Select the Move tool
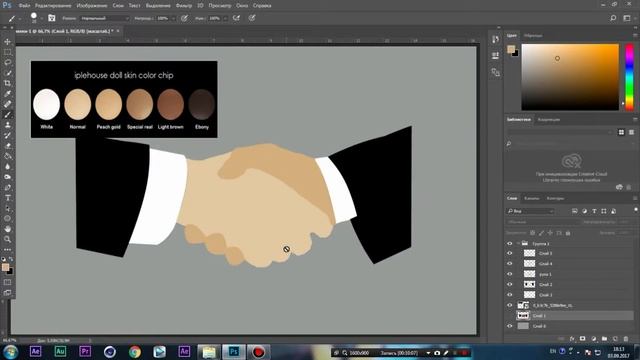The image size is (640, 360). coord(7,42)
